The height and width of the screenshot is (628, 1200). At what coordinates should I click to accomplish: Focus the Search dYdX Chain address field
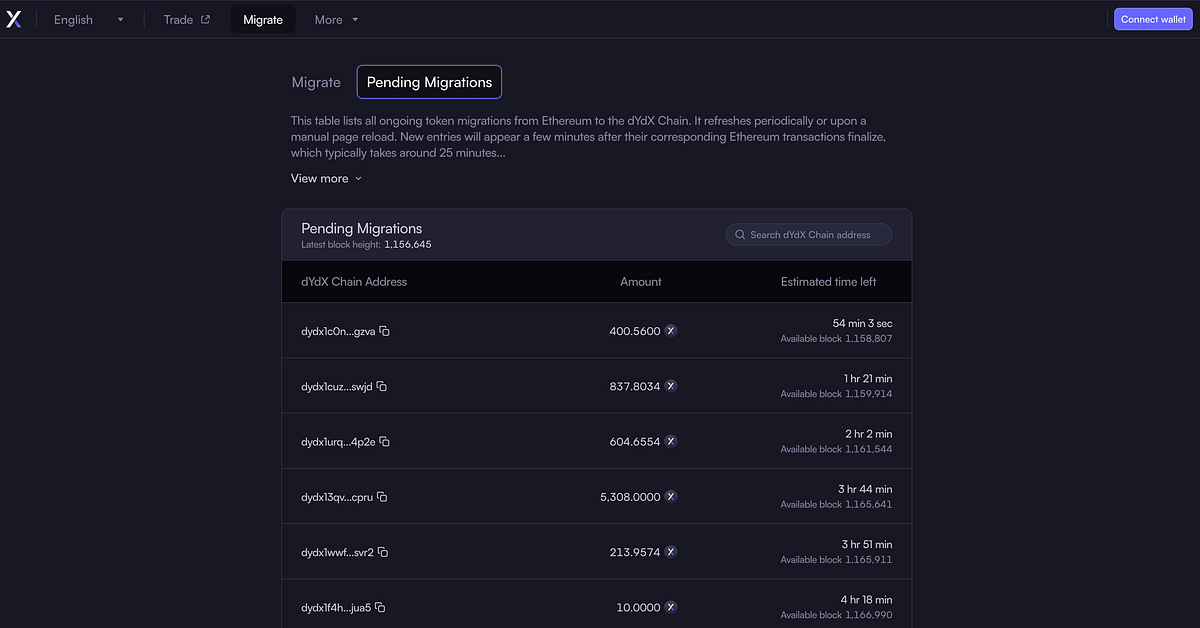(x=815, y=235)
